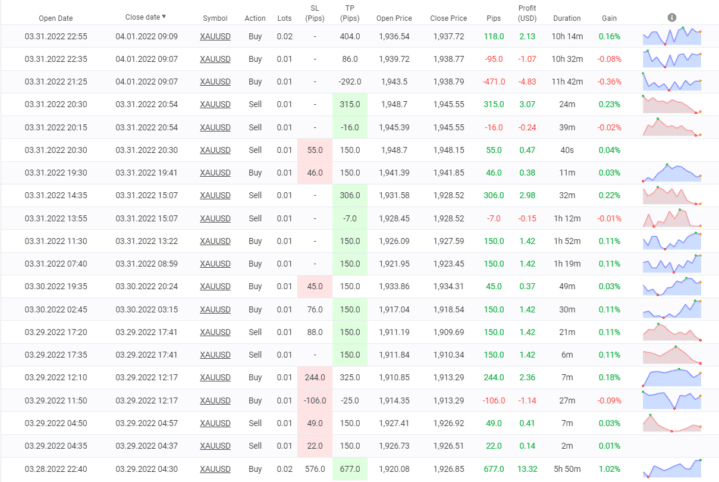
Task: Click the Gain column header
Action: tap(609, 18)
